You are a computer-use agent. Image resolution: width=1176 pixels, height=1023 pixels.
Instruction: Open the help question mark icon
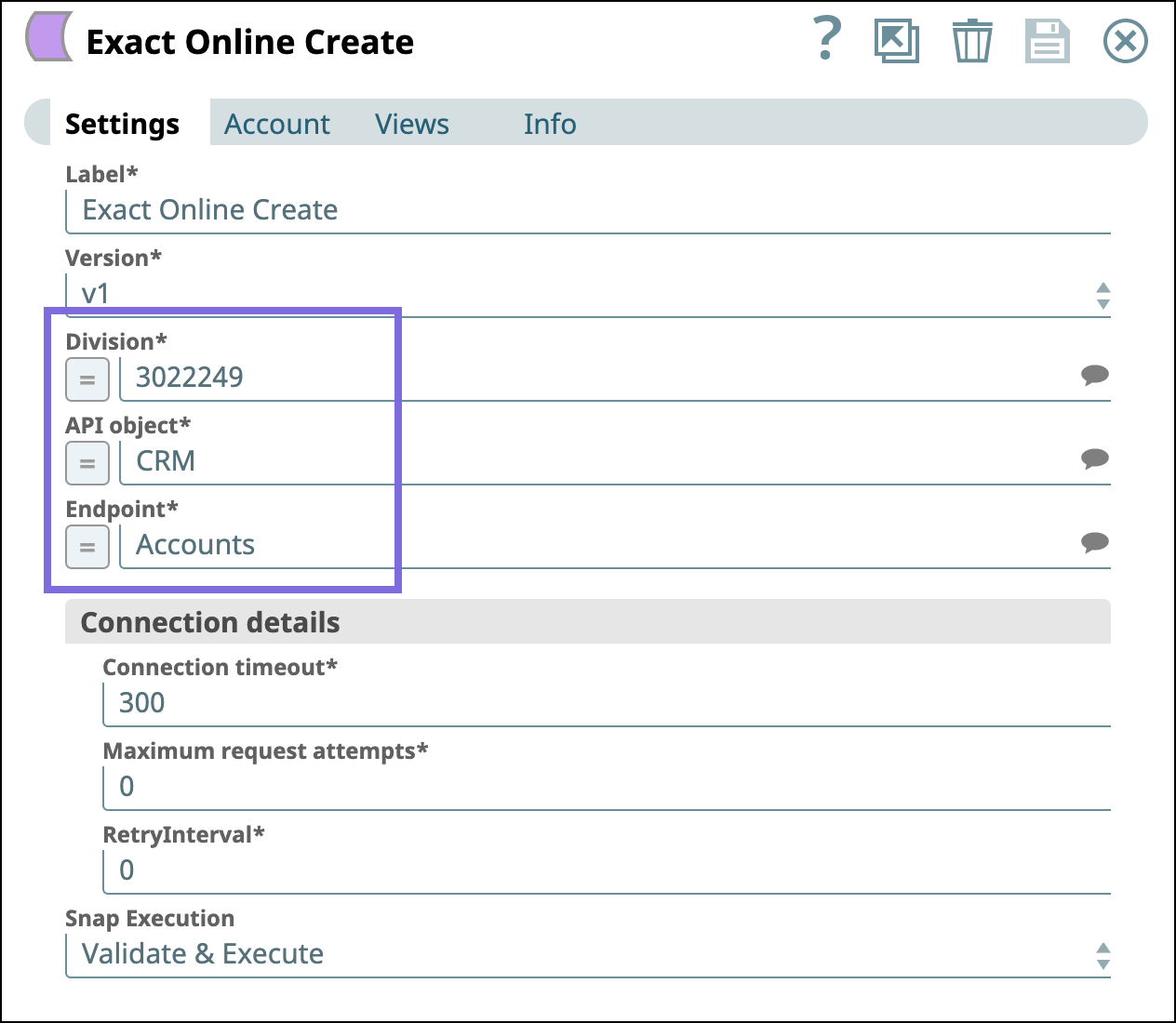pos(826,40)
